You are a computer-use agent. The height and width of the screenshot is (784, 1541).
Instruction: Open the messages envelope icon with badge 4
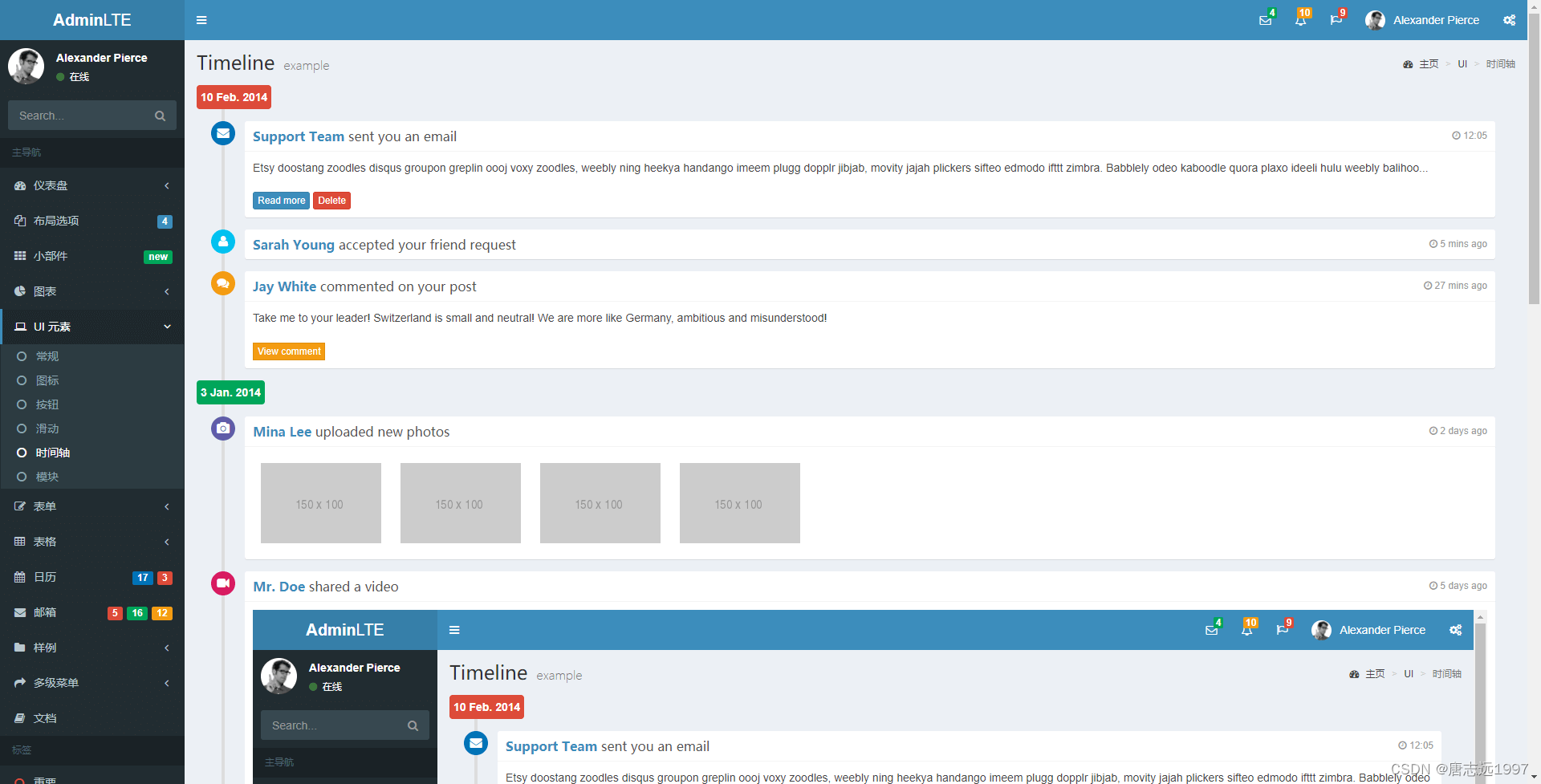pyautogui.click(x=1266, y=20)
